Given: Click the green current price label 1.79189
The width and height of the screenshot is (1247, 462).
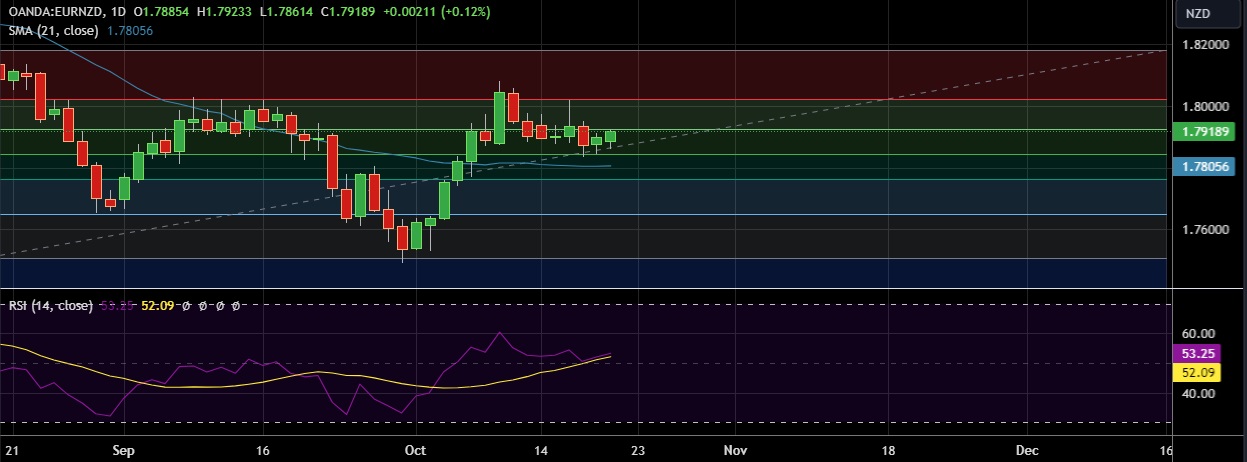Looking at the screenshot, I should pyautogui.click(x=1205, y=131).
